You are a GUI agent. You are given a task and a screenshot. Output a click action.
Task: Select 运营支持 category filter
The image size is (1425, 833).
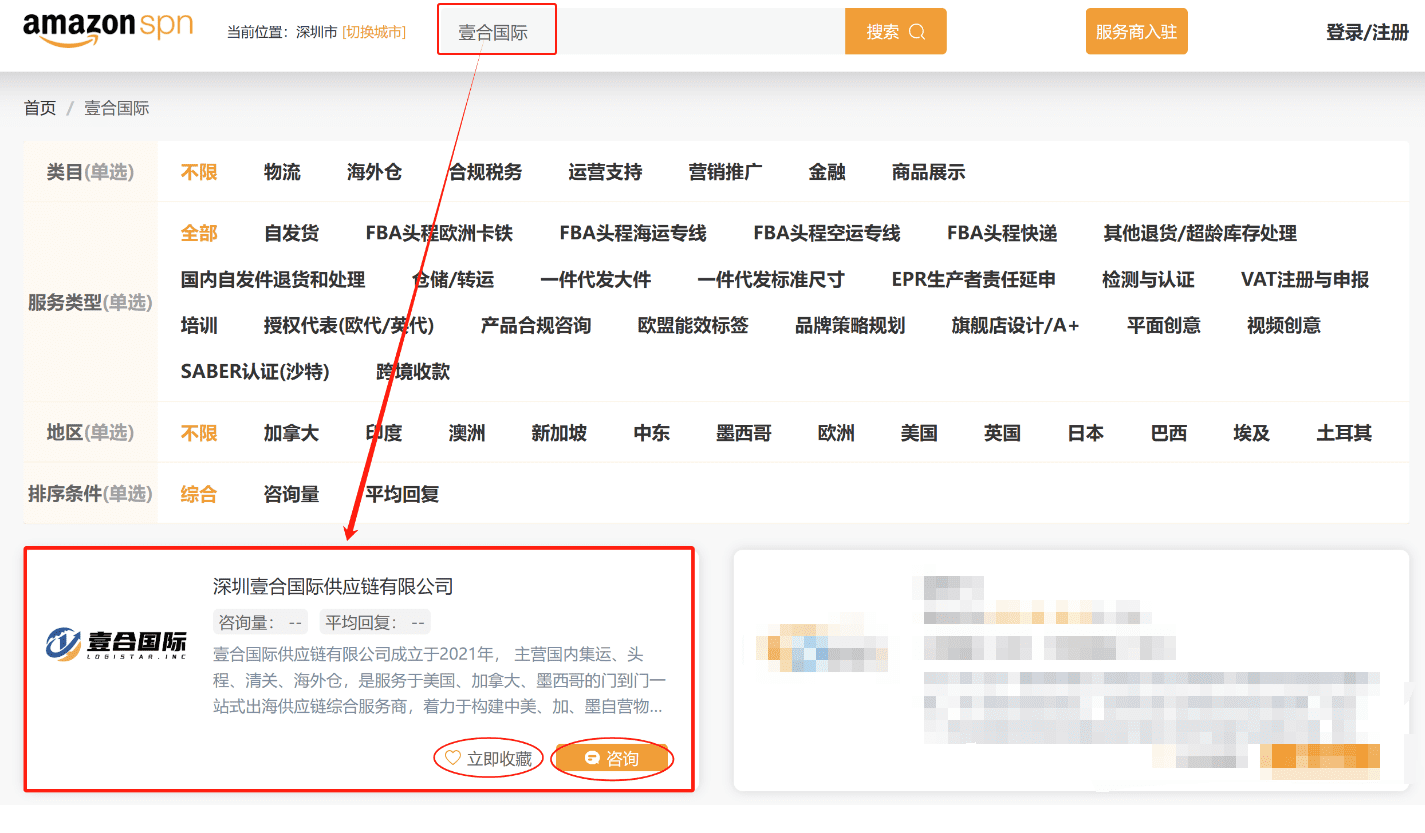tap(605, 172)
